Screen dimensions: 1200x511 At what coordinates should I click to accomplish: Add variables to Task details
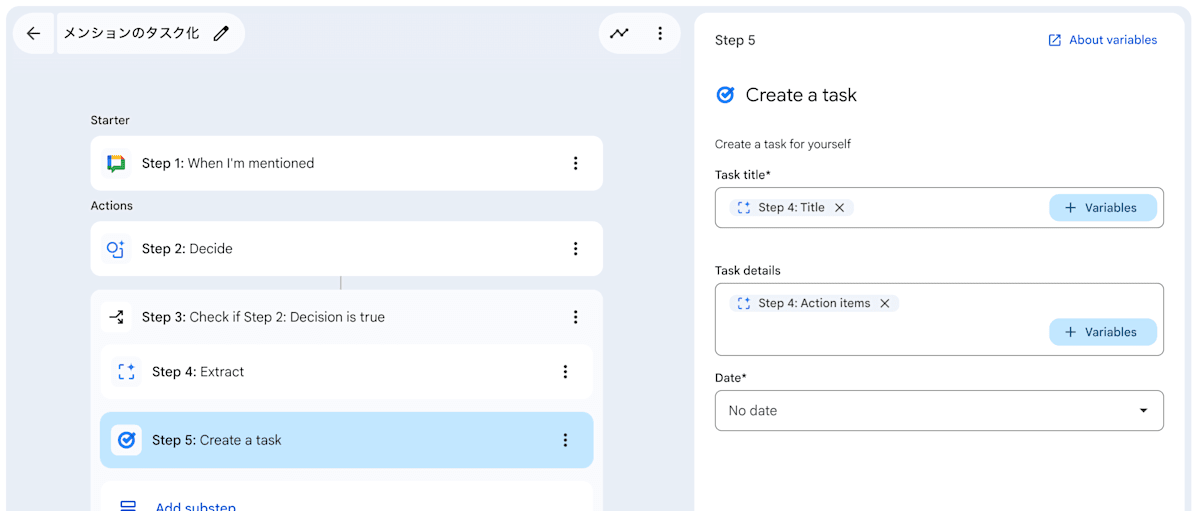[1102, 332]
